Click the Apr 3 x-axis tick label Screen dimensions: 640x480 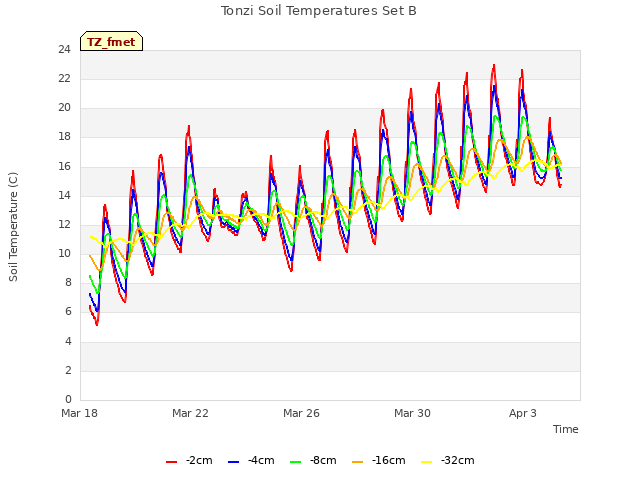pos(523,413)
